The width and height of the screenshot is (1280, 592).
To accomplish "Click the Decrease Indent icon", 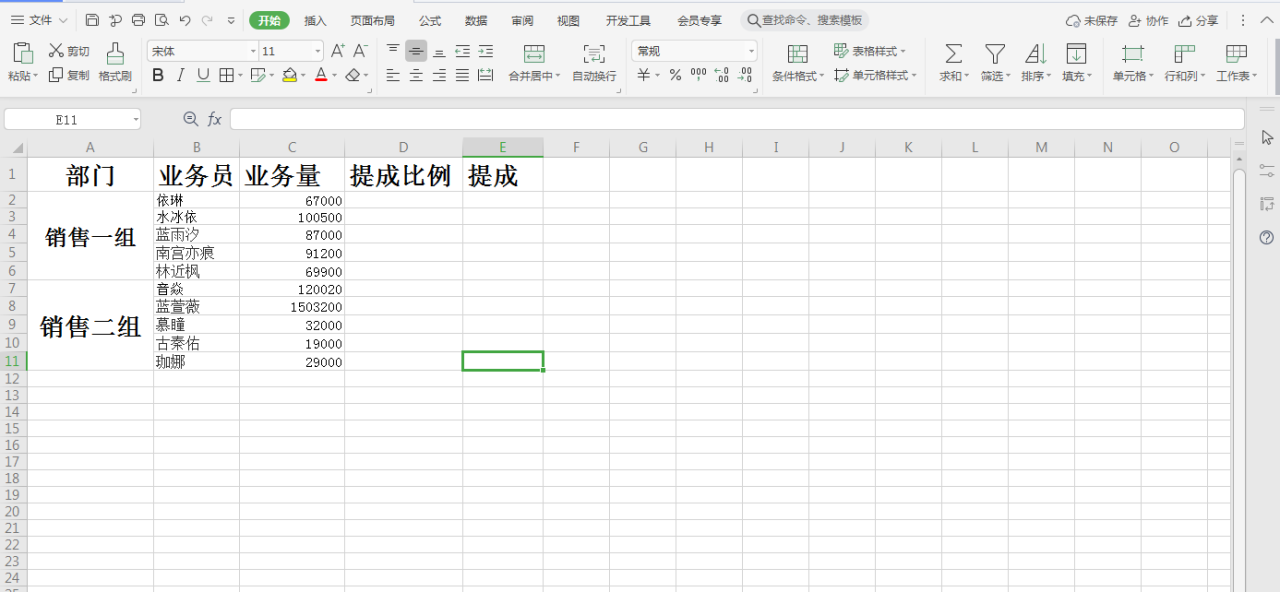I will [x=462, y=51].
